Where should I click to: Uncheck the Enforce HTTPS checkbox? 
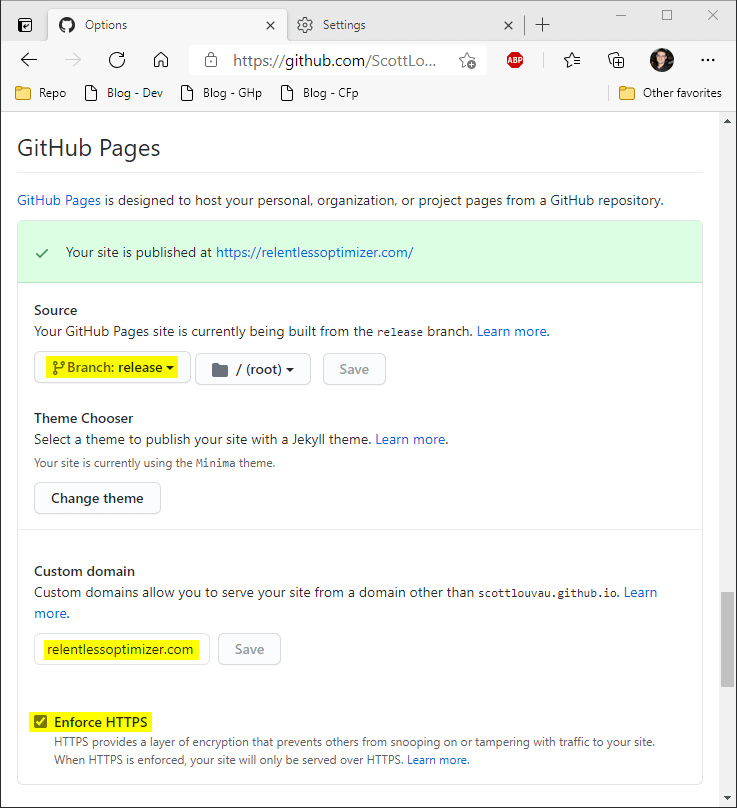pyautogui.click(x=41, y=722)
